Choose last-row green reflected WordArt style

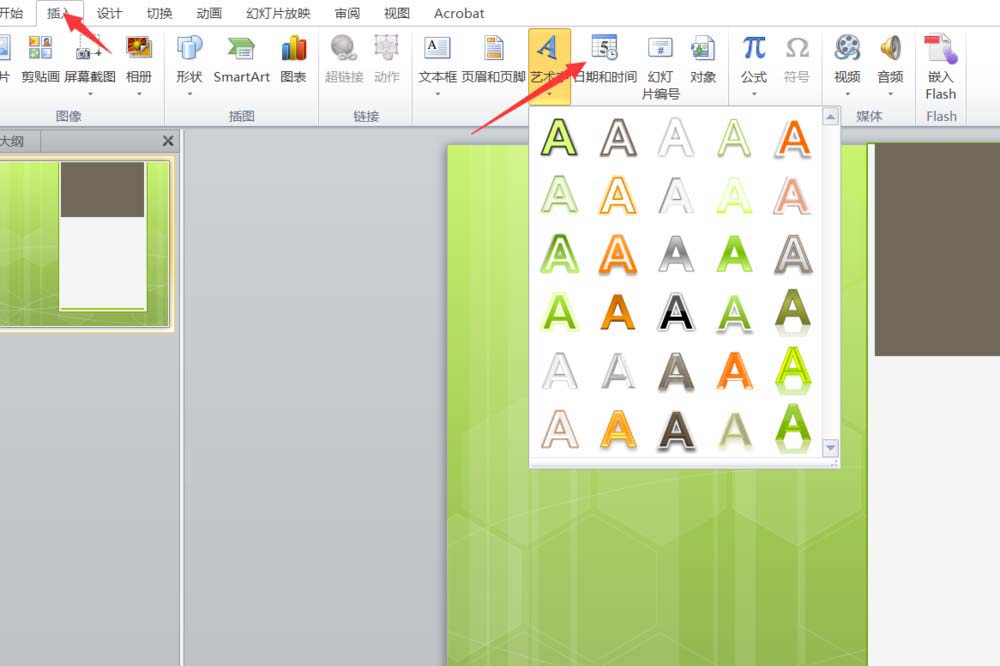(x=793, y=429)
